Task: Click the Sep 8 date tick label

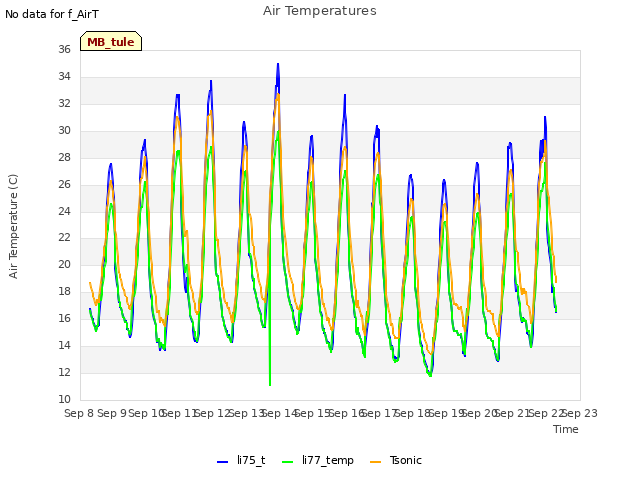Action: click(x=79, y=413)
